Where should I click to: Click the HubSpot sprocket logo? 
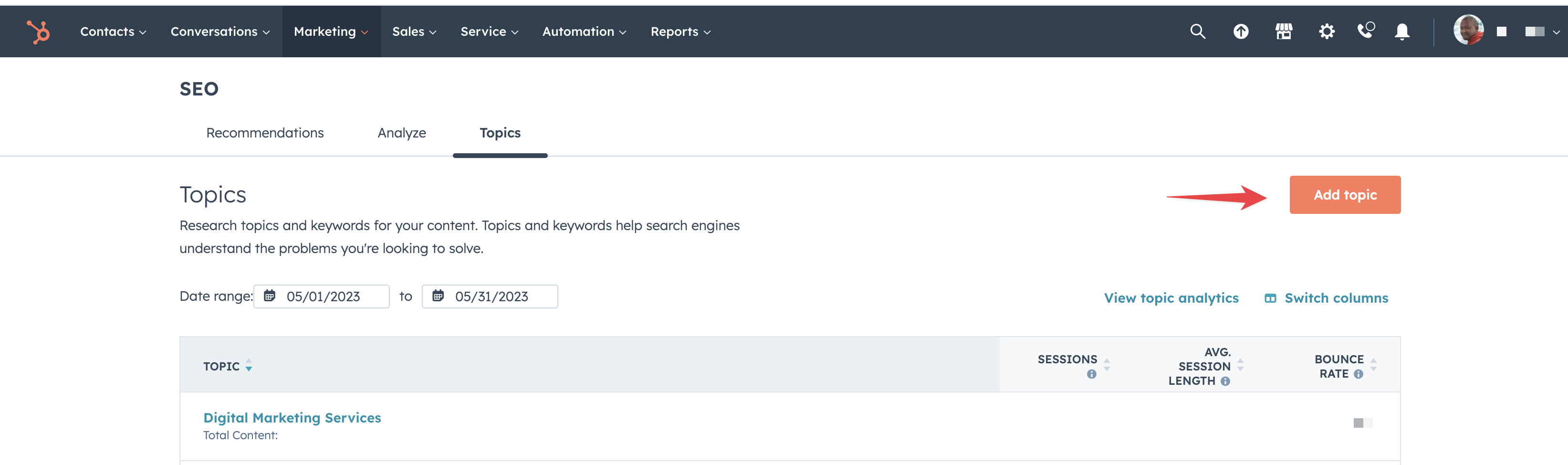tap(38, 31)
